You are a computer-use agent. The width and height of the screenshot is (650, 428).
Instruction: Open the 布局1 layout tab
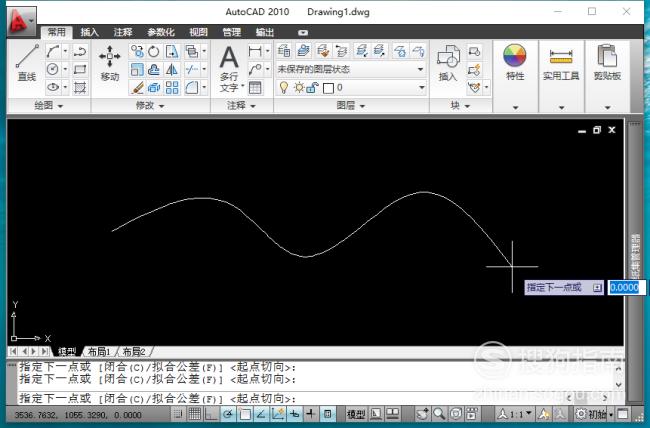[x=99, y=352]
